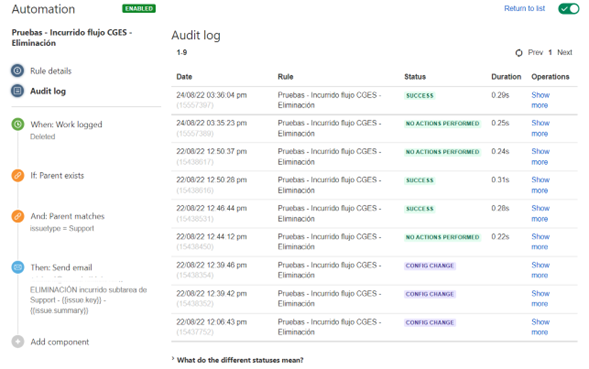The image size is (589, 369).
Task: Click the Operations column header
Action: [x=550, y=77]
